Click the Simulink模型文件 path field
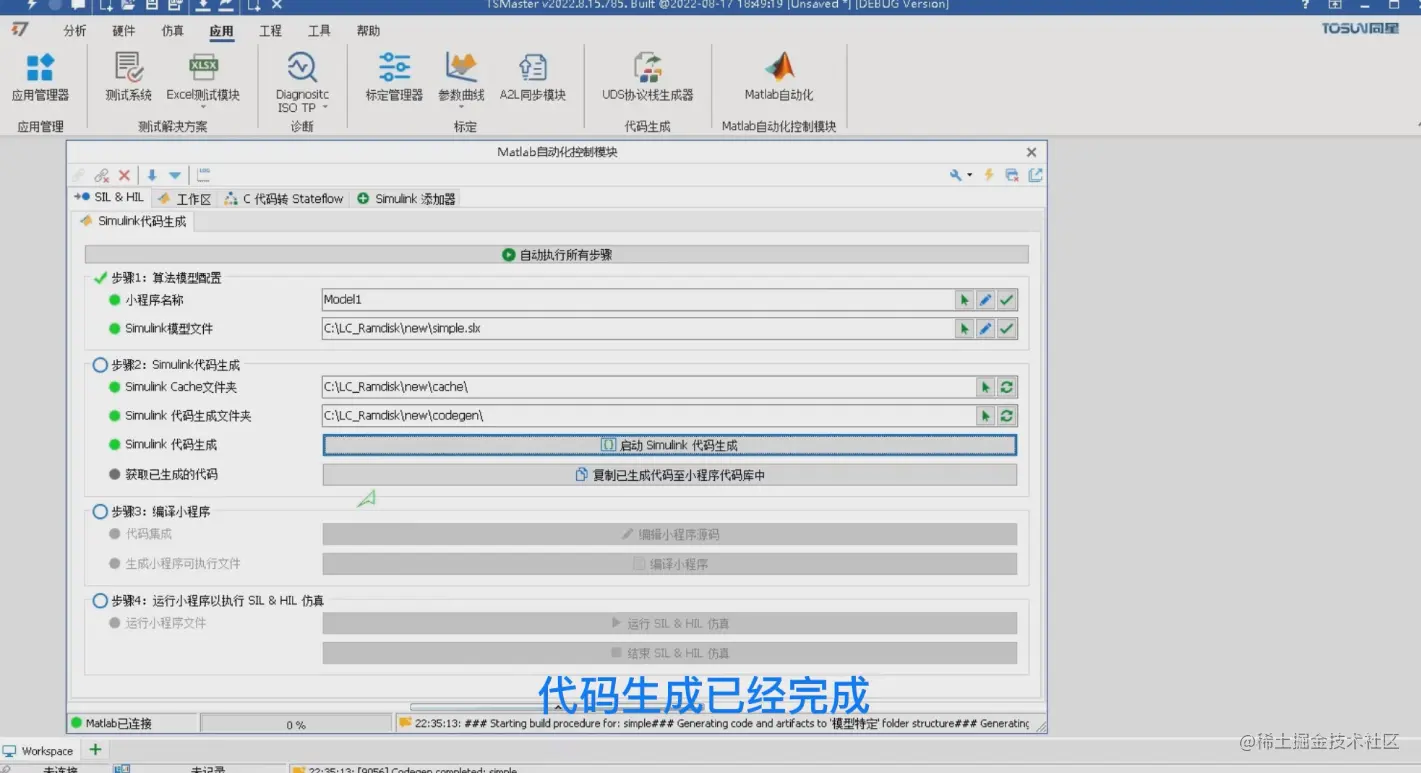 638,329
